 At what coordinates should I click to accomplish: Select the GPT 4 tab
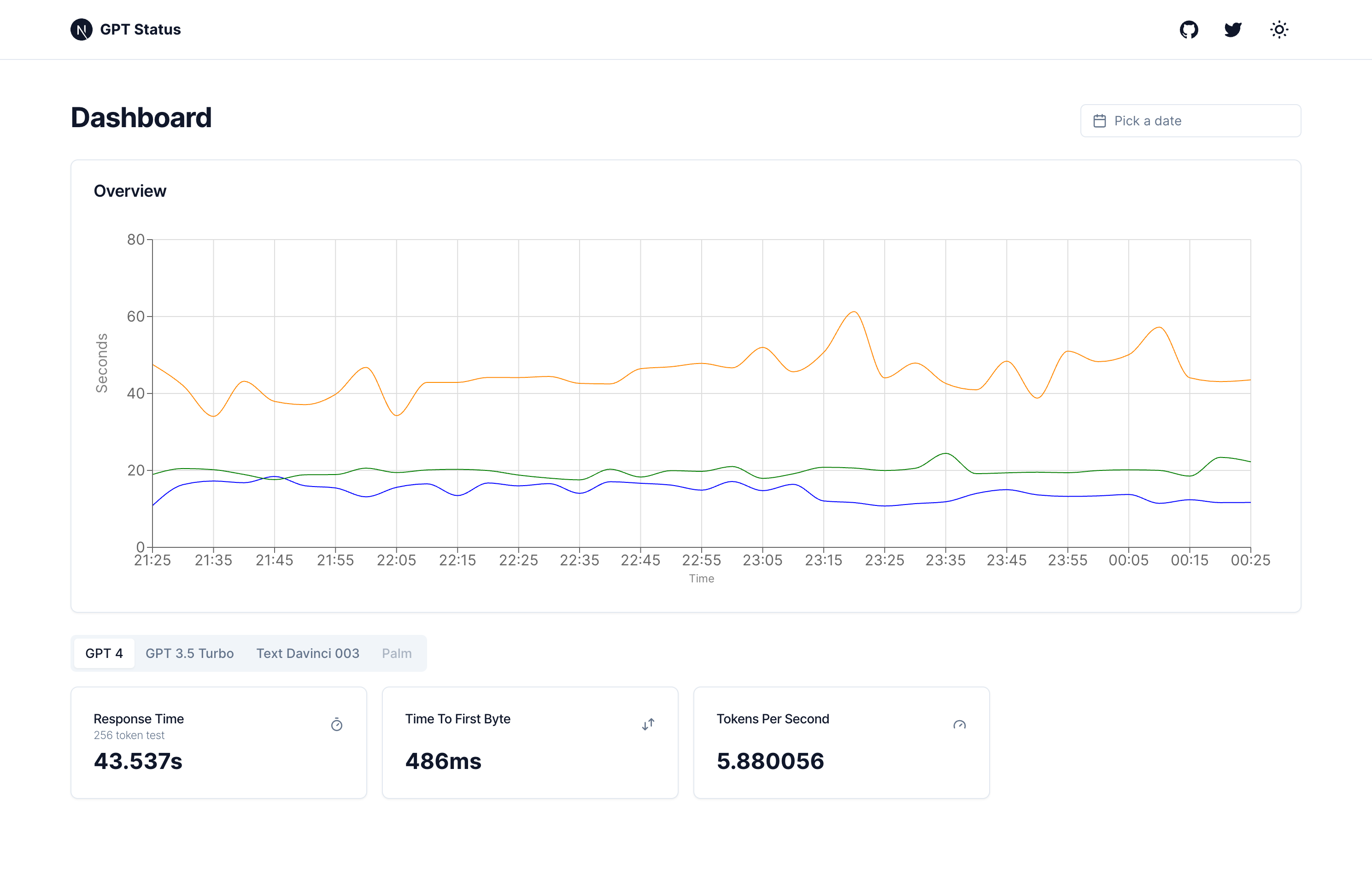coord(104,653)
